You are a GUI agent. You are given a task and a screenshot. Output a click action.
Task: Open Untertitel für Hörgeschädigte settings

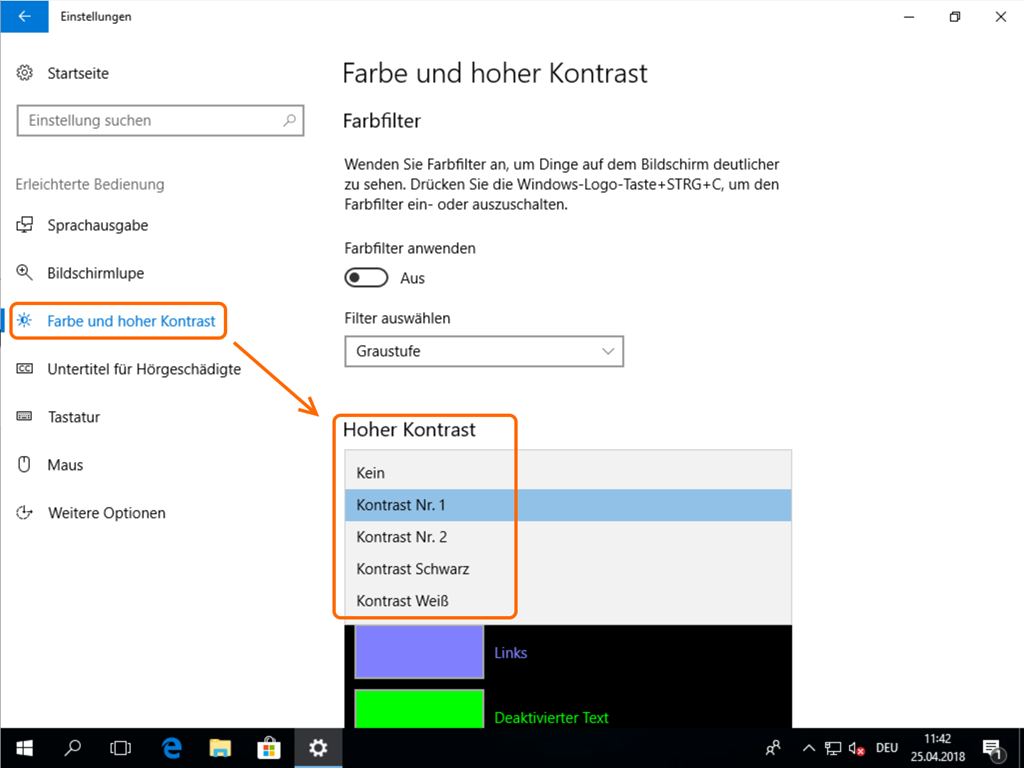click(143, 369)
